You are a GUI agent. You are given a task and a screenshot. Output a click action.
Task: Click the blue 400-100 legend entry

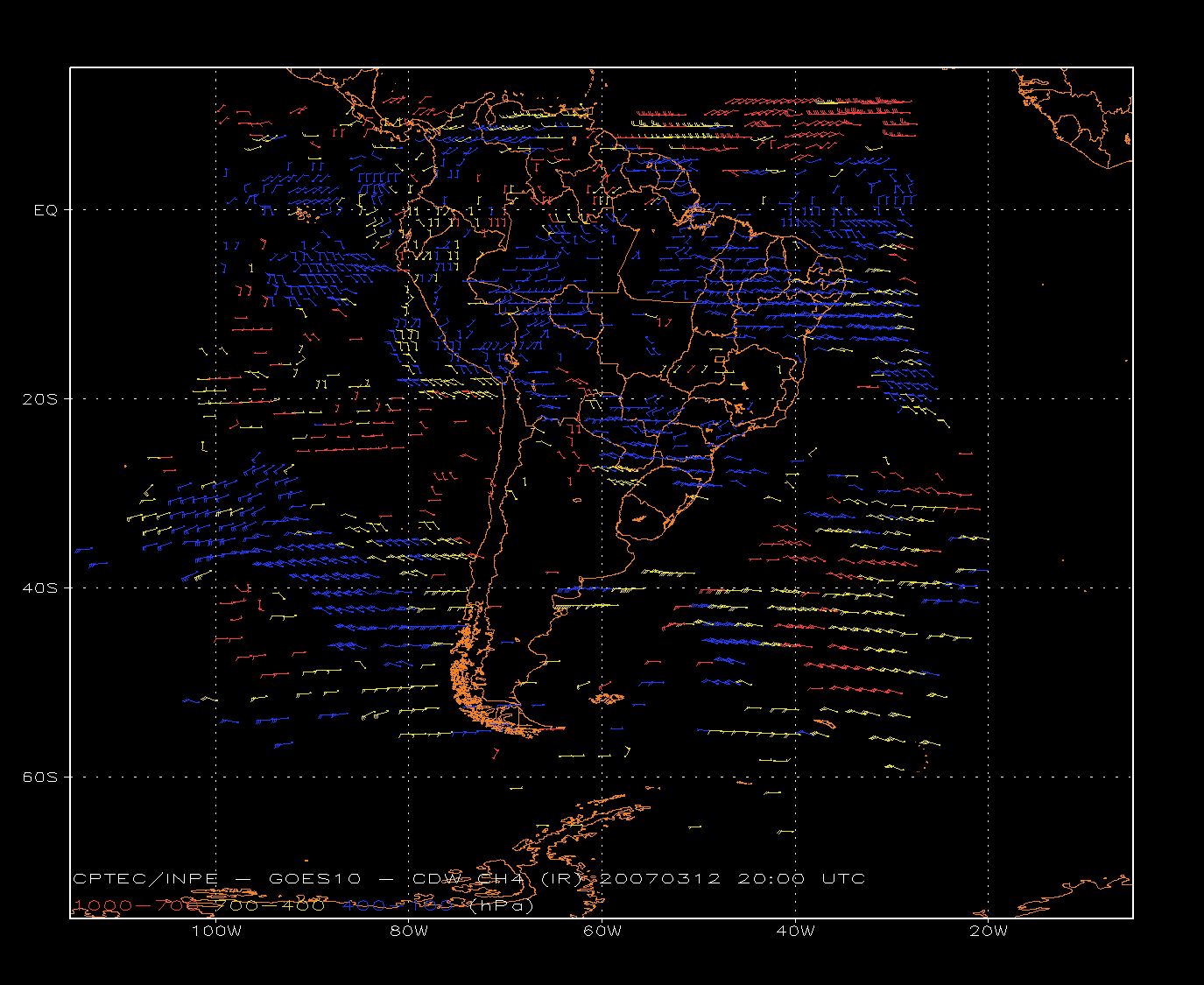point(398,905)
